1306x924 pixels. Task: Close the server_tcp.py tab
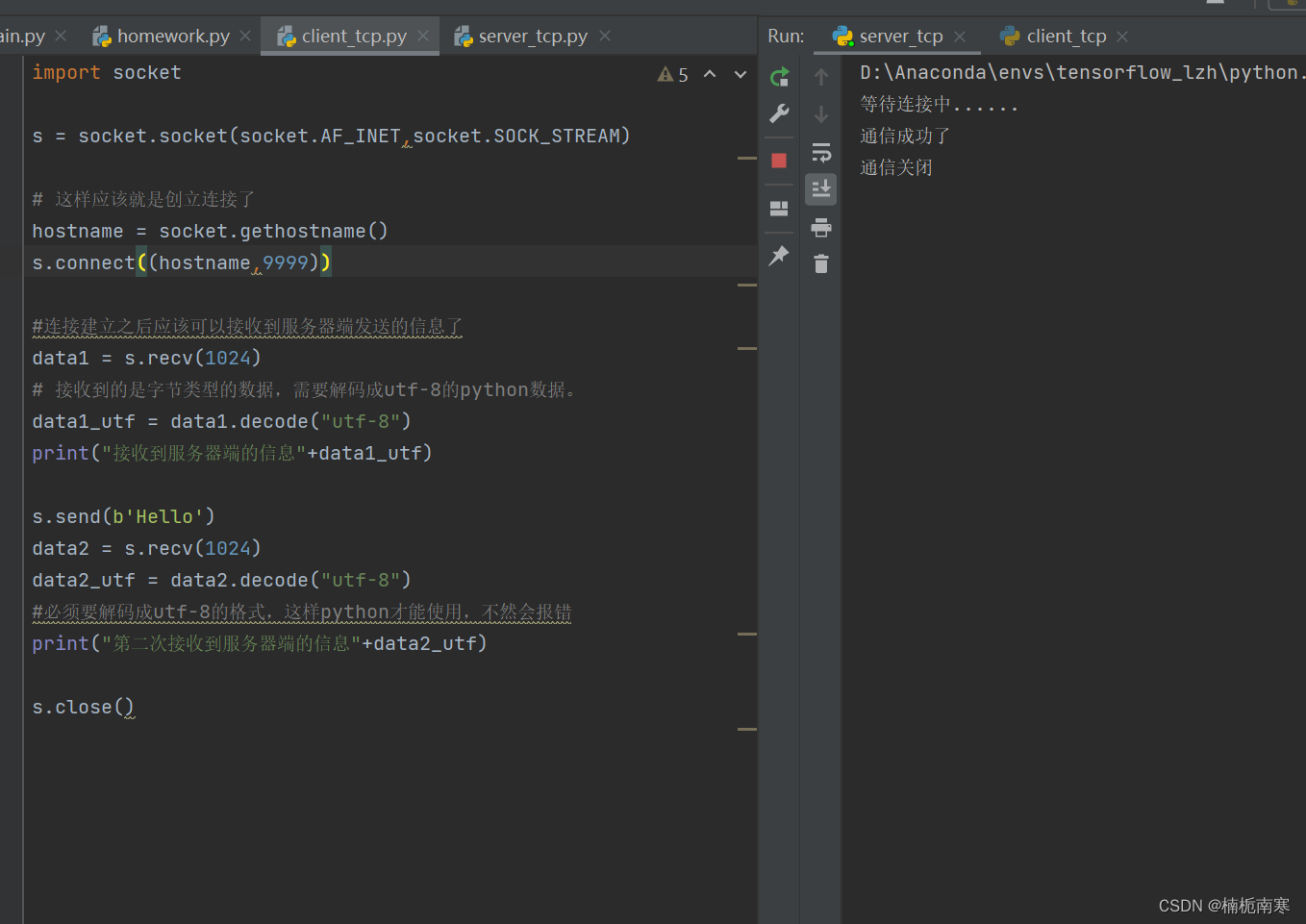coord(605,36)
